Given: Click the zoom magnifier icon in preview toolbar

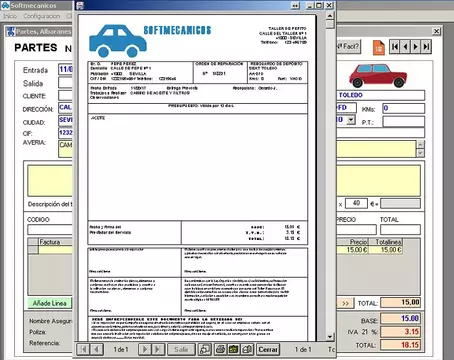Looking at the screenshot, I should coord(205,349).
